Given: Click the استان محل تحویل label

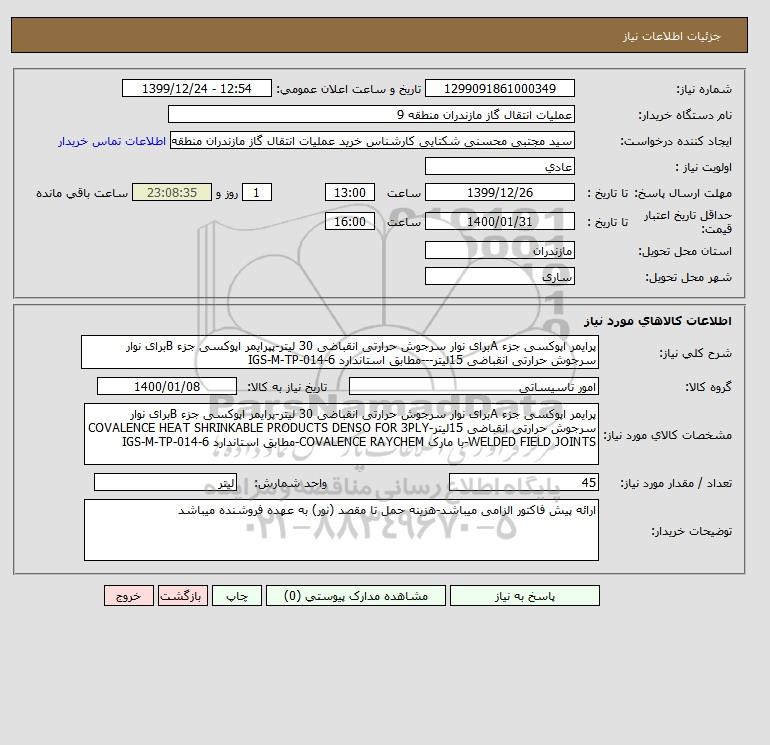Looking at the screenshot, I should tap(685, 251).
